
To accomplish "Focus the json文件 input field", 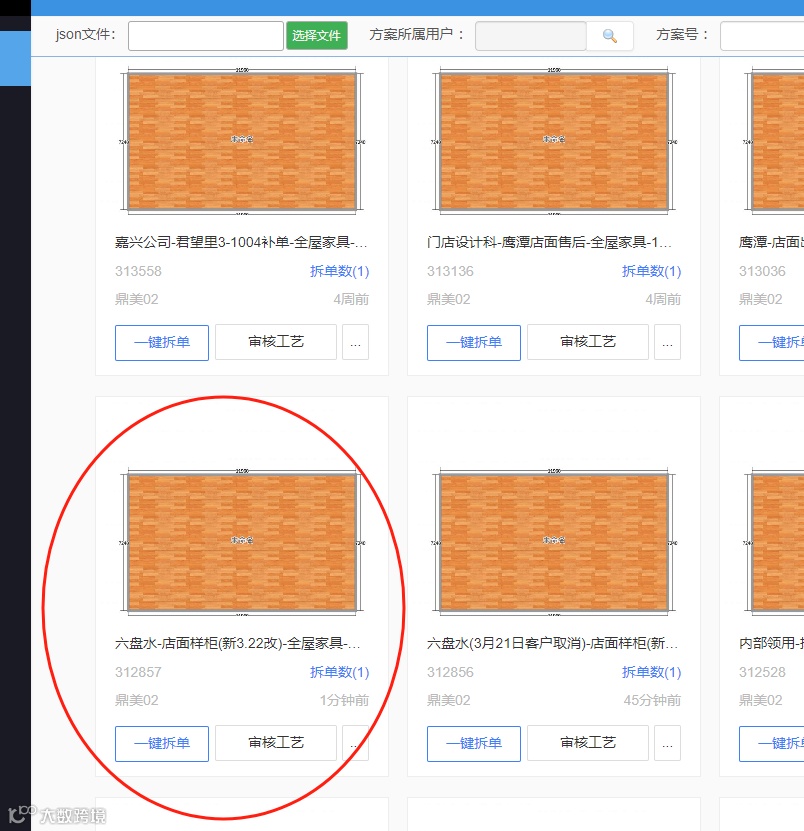I will (x=206, y=36).
